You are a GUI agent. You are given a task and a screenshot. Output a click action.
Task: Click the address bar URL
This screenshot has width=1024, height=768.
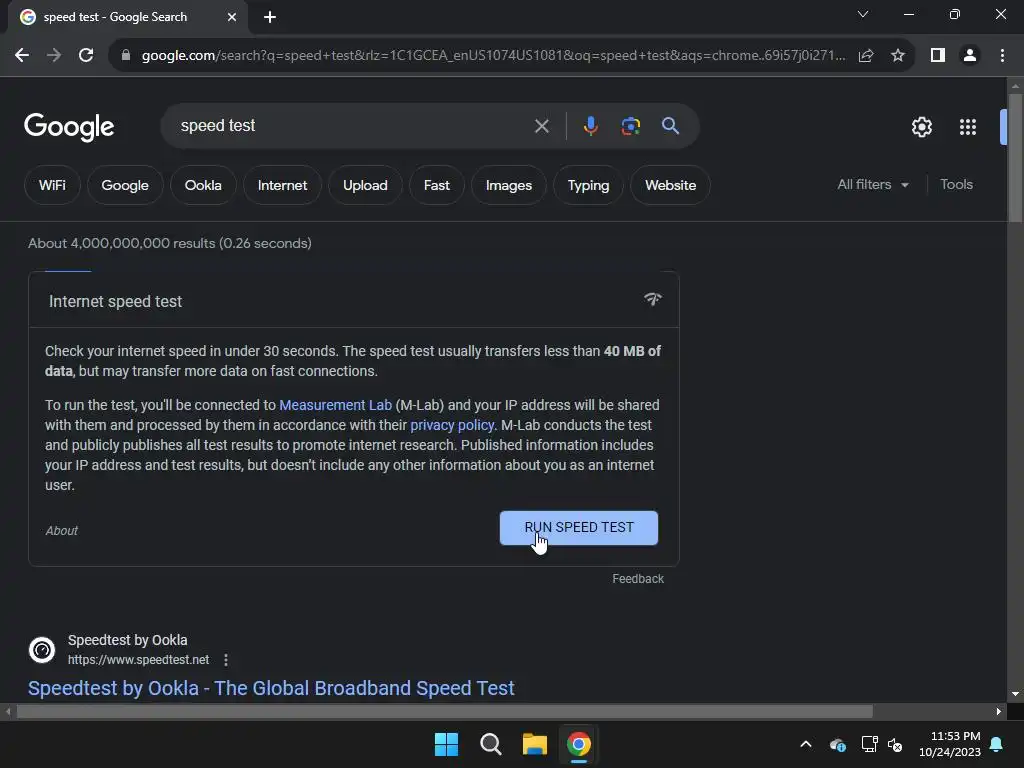(x=493, y=56)
